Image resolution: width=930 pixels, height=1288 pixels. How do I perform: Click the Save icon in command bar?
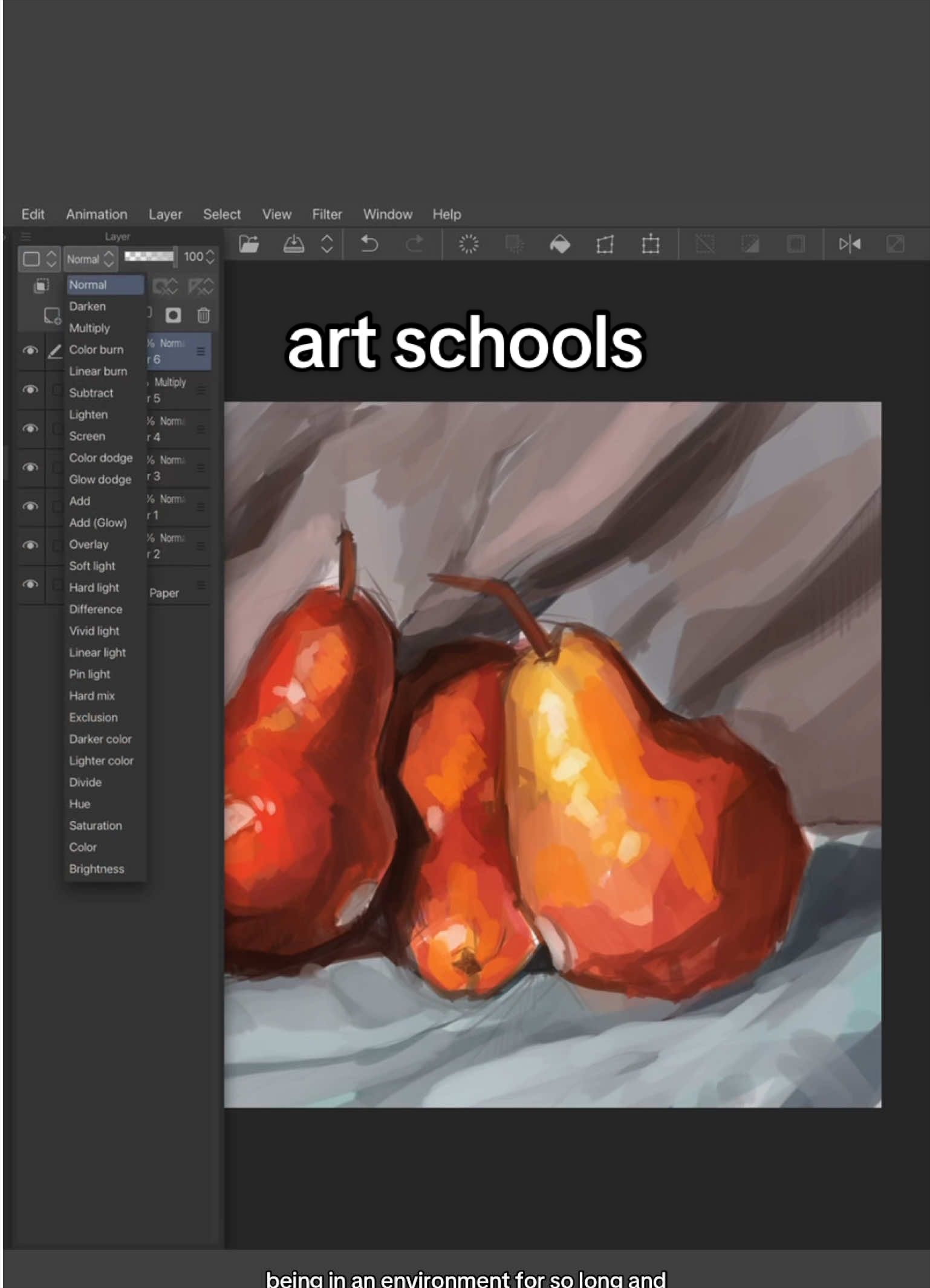tap(294, 244)
